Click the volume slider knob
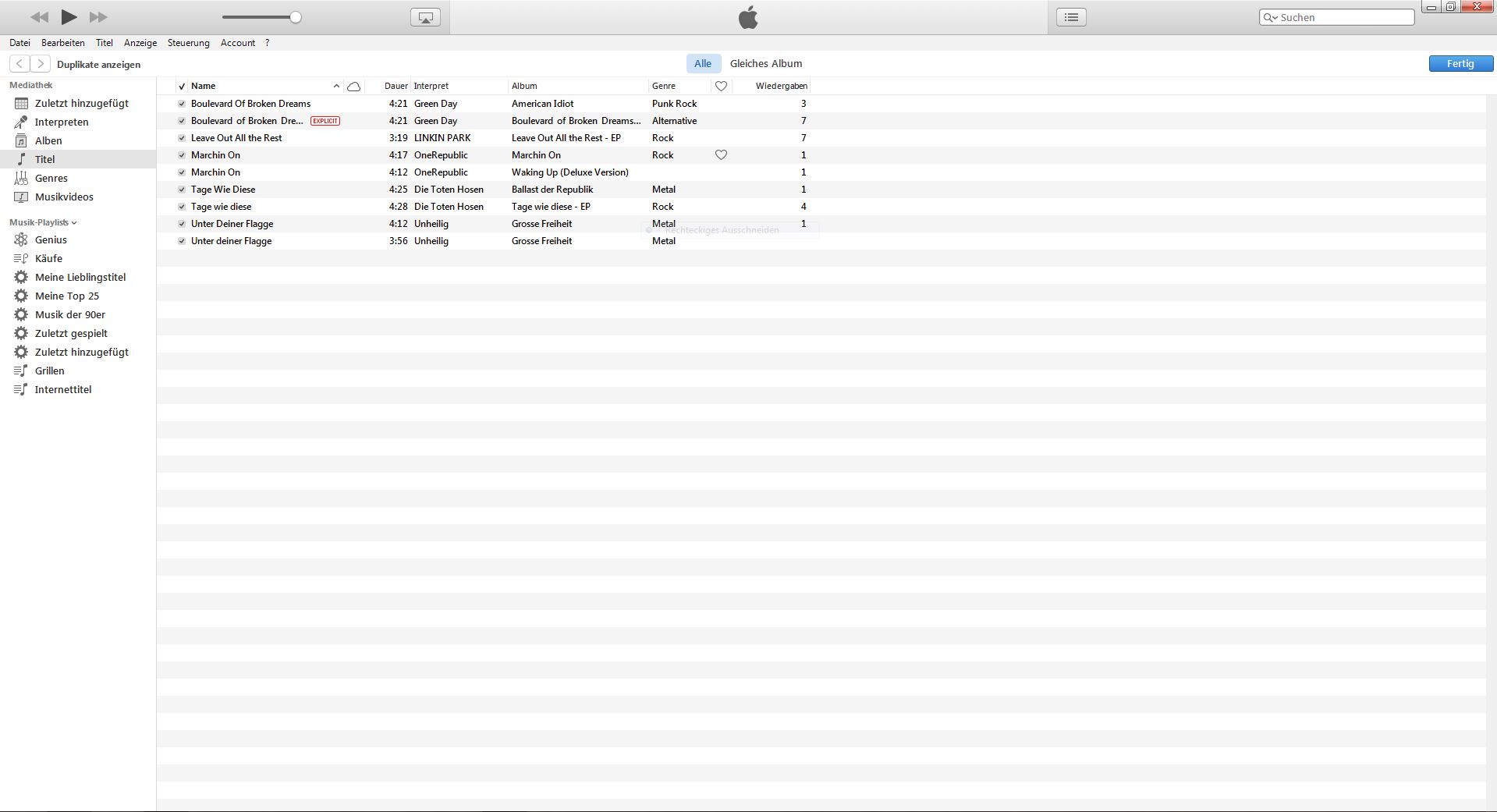 [296, 17]
